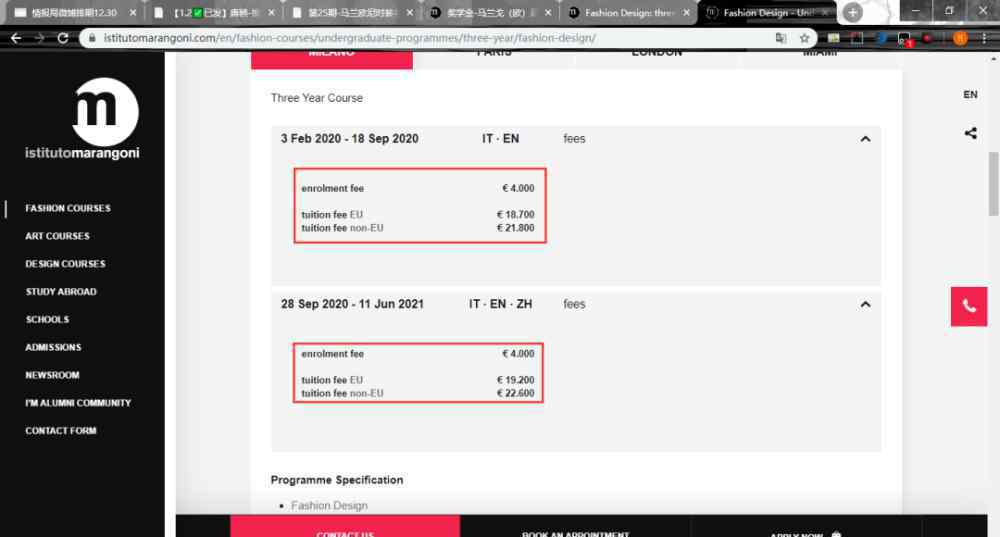Image resolution: width=1000 pixels, height=537 pixels.
Task: Click the '€ 22.600' non-EU tuition value
Action: pyautogui.click(x=515, y=394)
